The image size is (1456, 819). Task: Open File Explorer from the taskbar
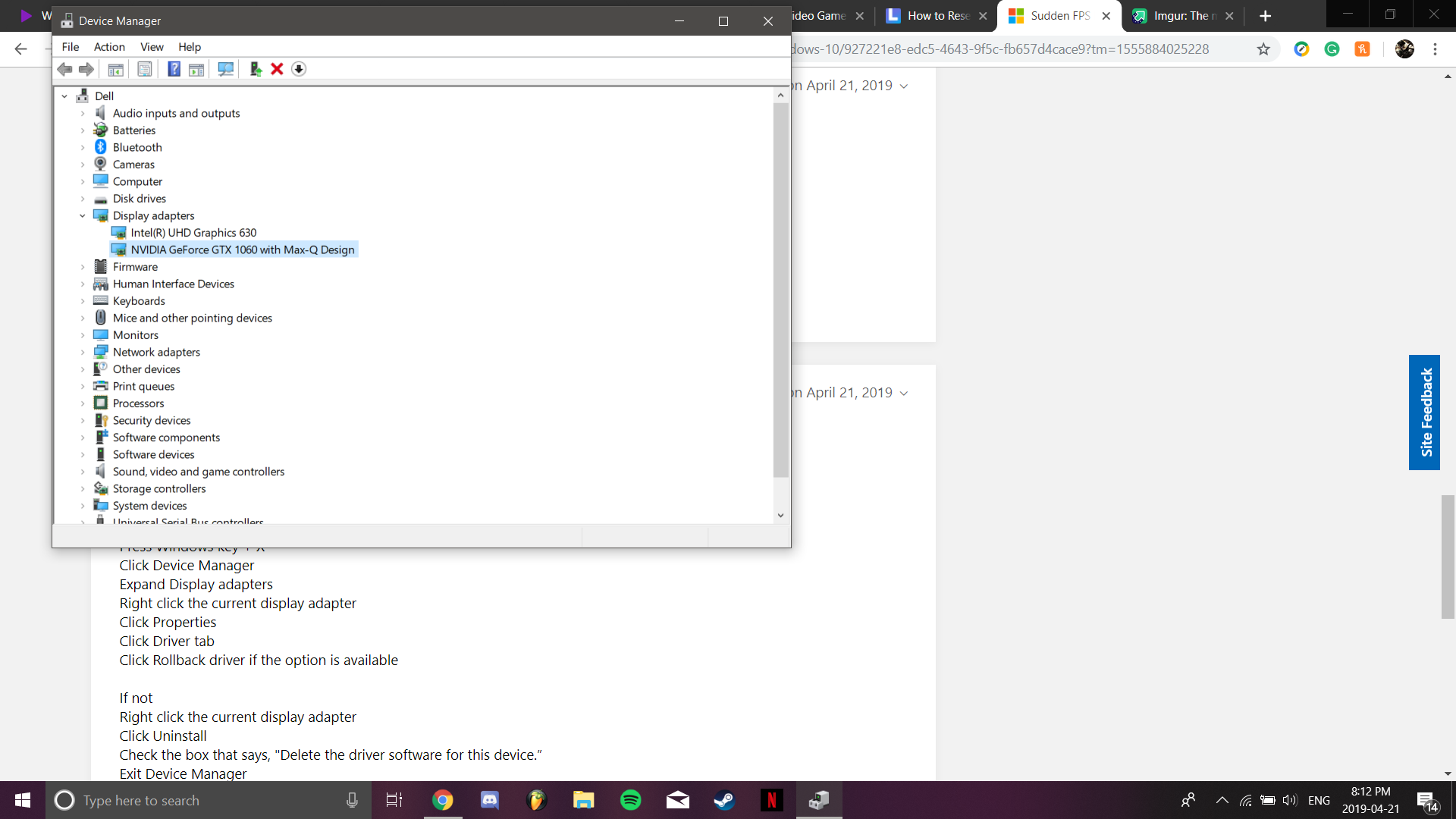584,800
